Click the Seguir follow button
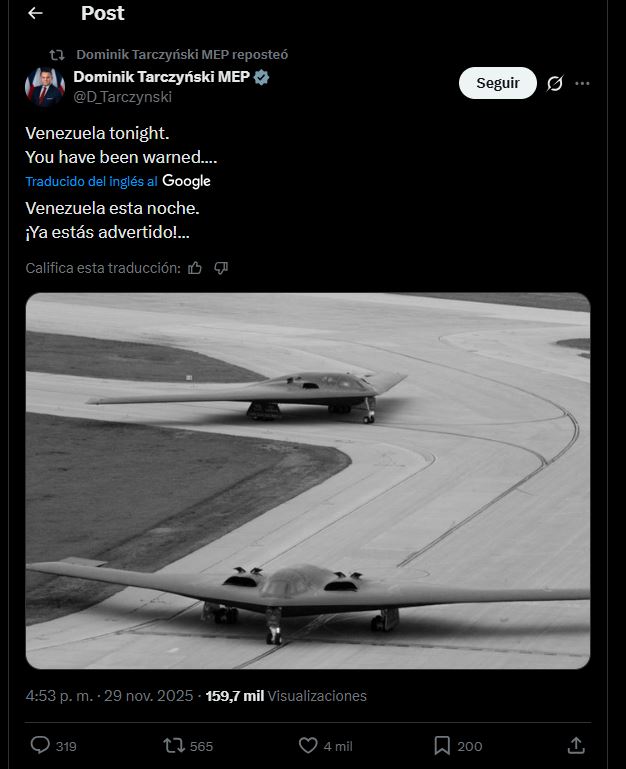Screen dimensions: 626x769 tap(497, 84)
